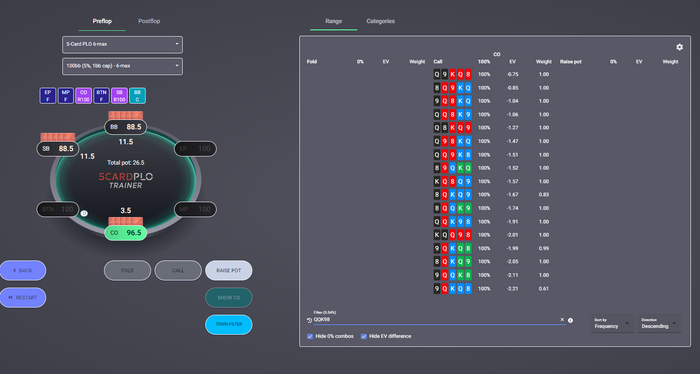The image size is (700, 374).
Task: Clear the QQK98 filter with the X icon
Action: coord(562,320)
